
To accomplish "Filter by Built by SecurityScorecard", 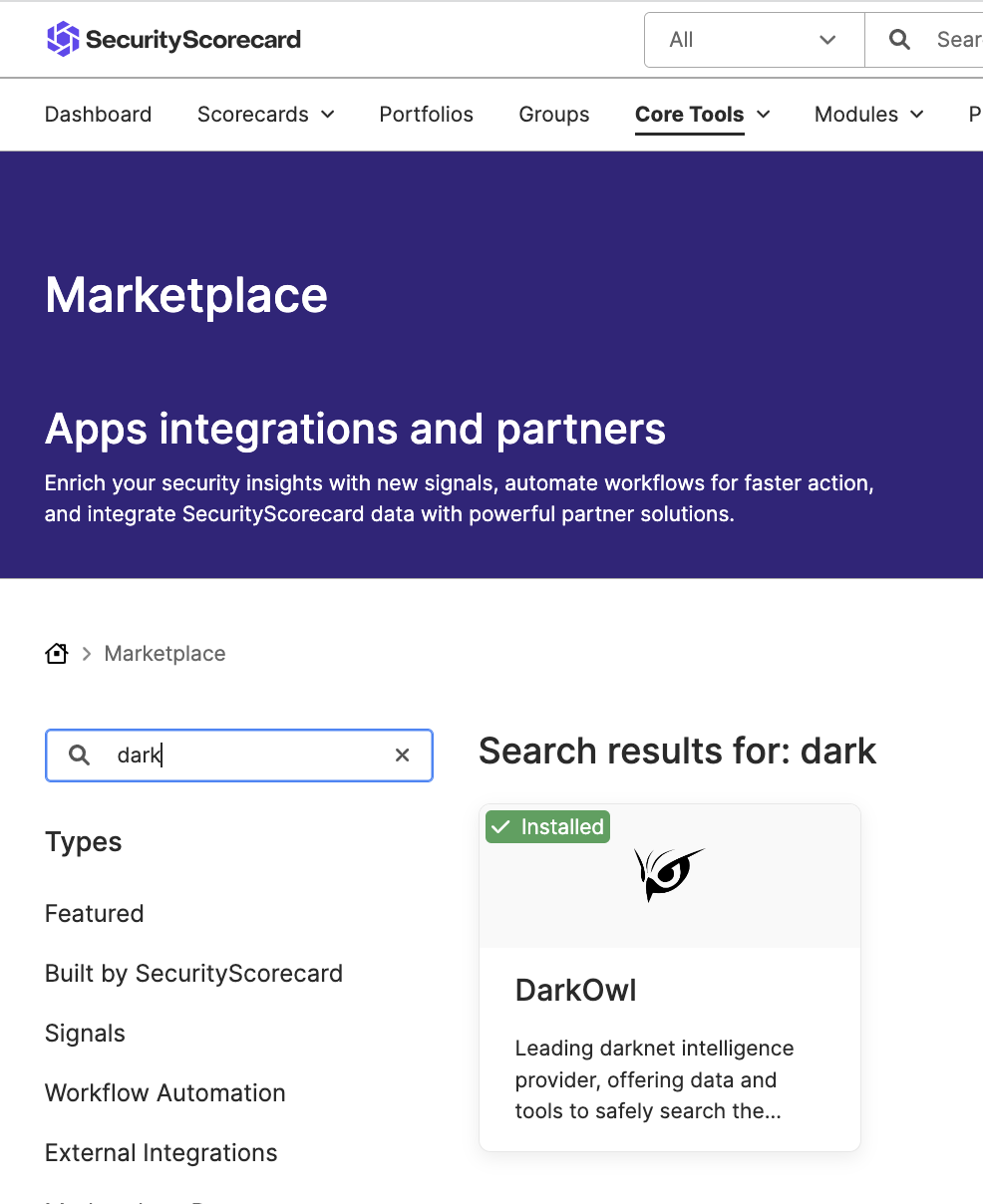I will pos(194,974).
